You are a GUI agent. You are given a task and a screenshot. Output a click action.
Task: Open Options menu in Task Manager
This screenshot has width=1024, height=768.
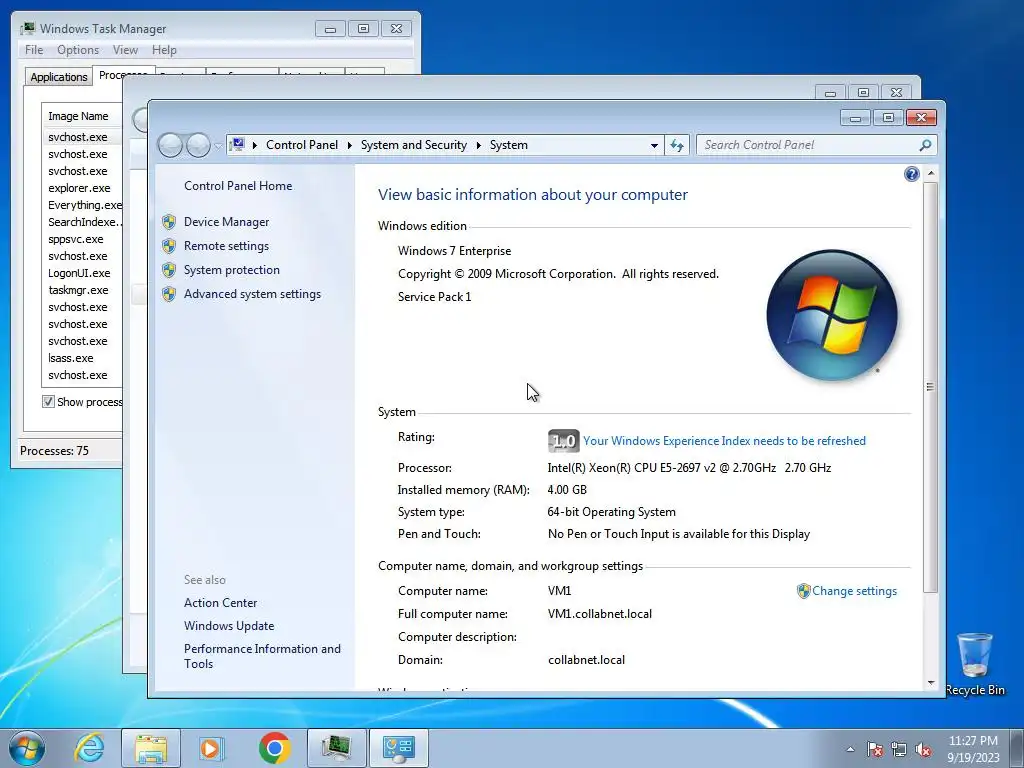pos(78,50)
